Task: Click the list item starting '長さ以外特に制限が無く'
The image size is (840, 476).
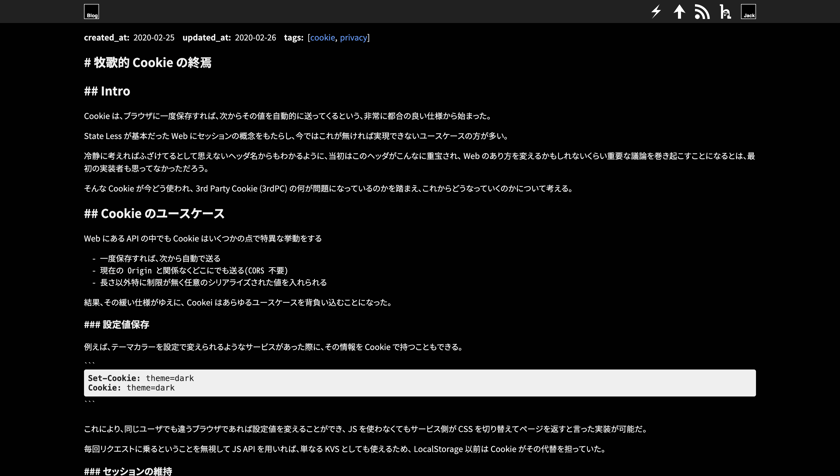Action: [x=213, y=282]
